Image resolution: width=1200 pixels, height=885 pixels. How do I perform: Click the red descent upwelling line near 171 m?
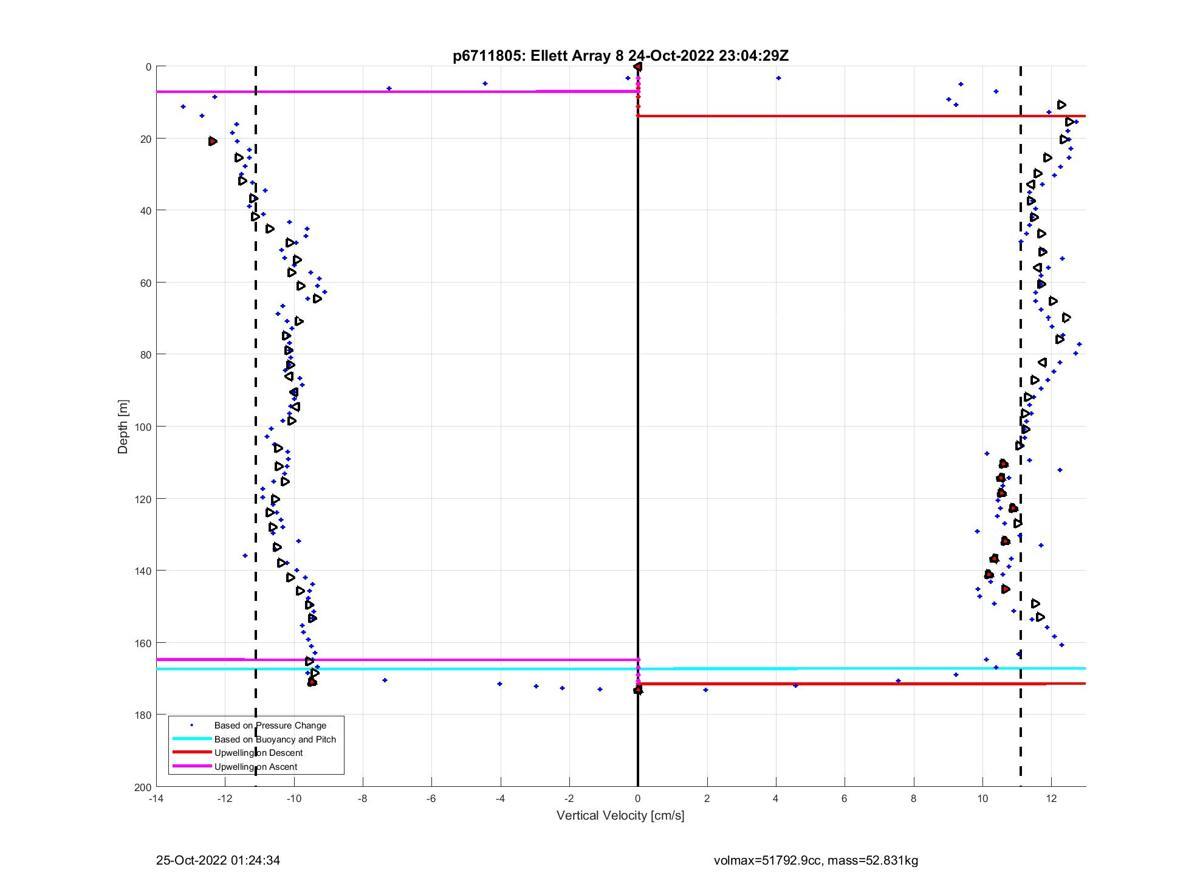(862, 684)
